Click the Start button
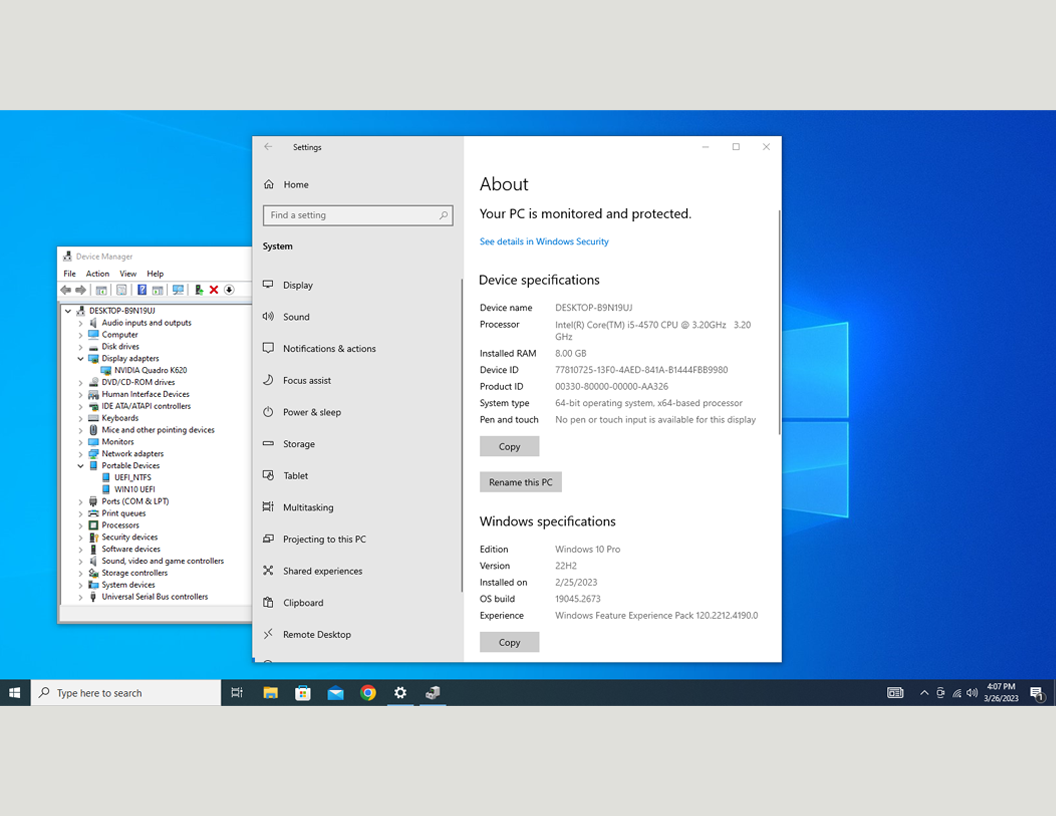Viewport: 1056px width, 816px height. 15,693
